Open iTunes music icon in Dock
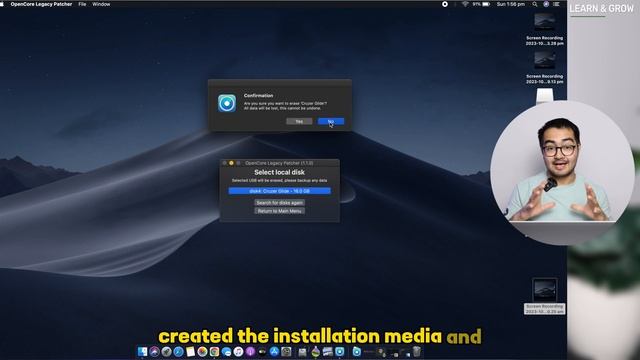640x360 pixels. click(238, 351)
